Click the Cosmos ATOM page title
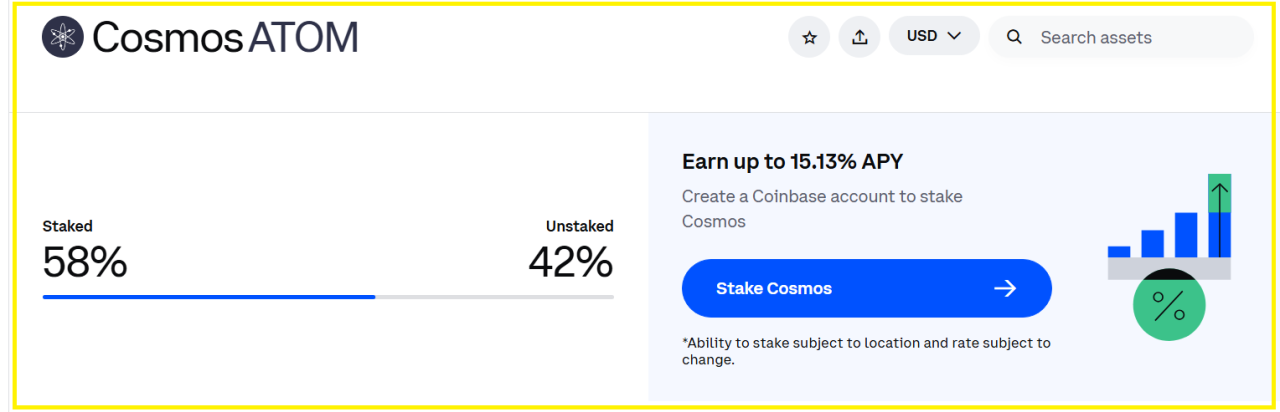Screen dimensions: 1280x412 pos(224,37)
